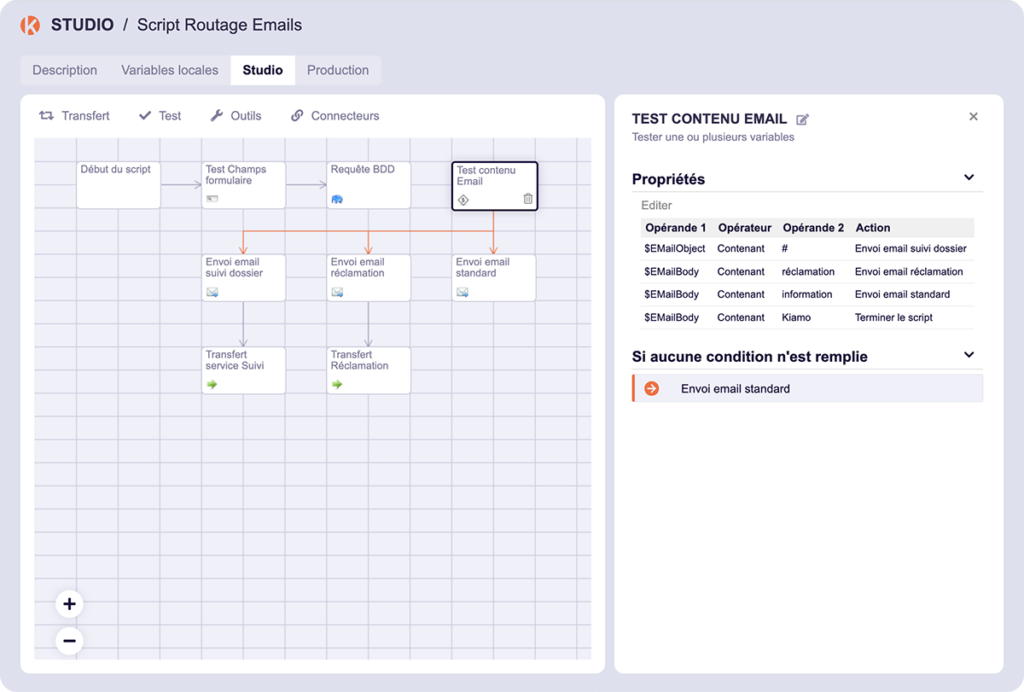Collapse the Si aucune condition n'est remplie section
The width and height of the screenshot is (1024, 692).
(x=969, y=354)
